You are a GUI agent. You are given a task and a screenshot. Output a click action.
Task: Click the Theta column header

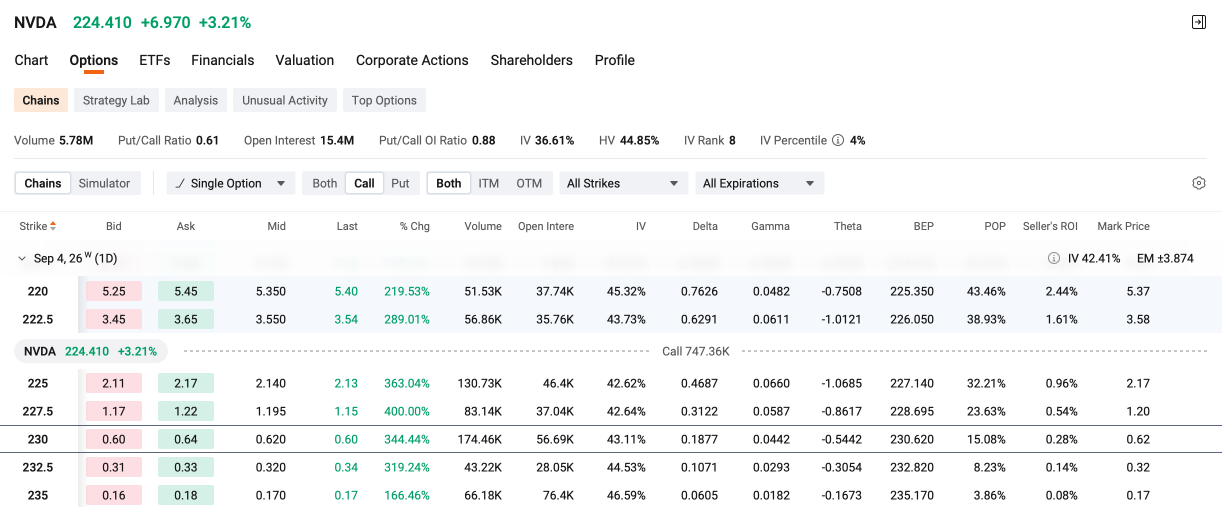(848, 226)
